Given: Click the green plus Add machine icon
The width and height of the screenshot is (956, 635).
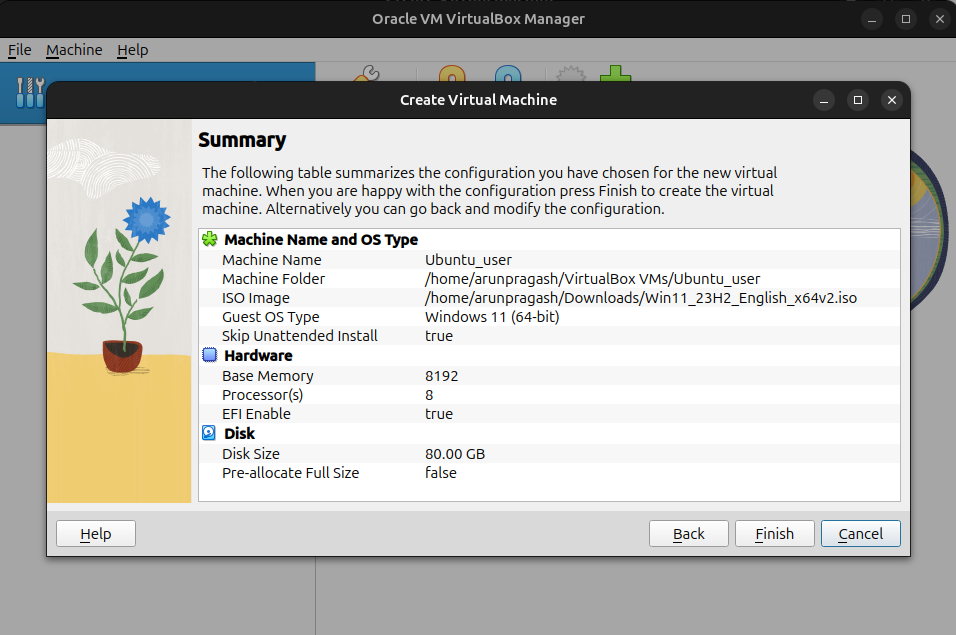Looking at the screenshot, I should click(x=615, y=74).
